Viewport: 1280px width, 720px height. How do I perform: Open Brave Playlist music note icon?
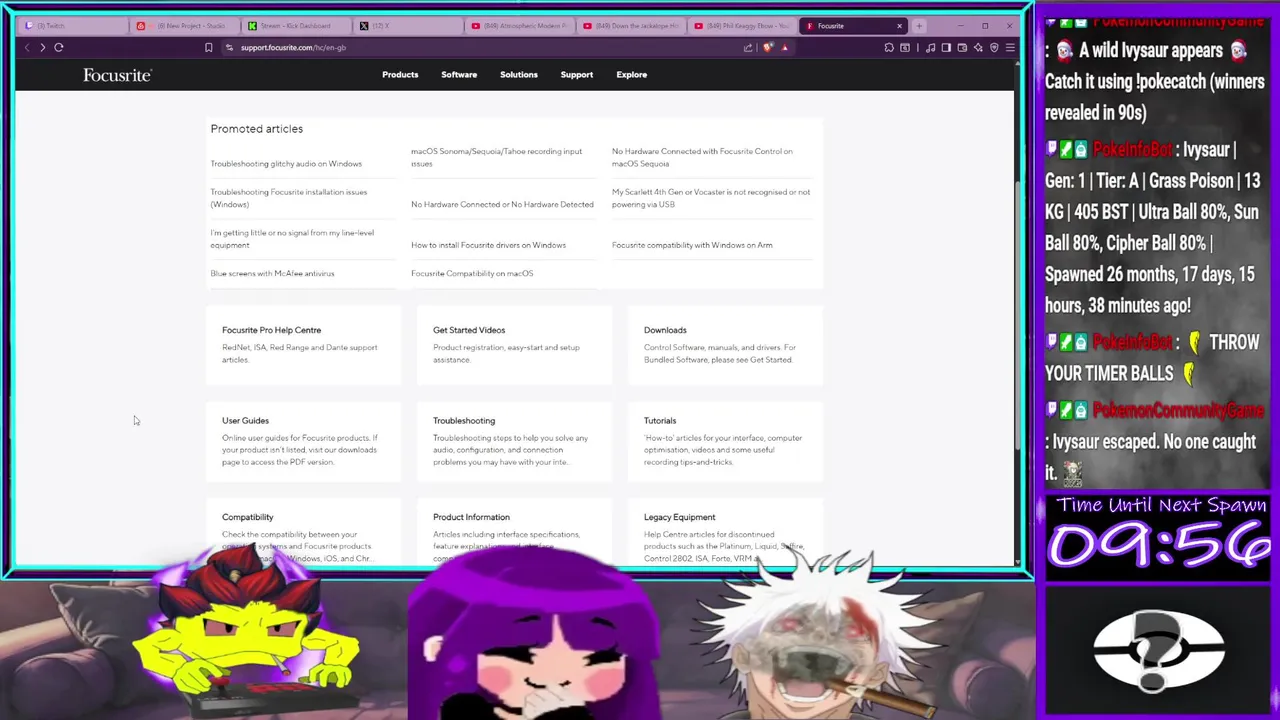click(x=930, y=47)
